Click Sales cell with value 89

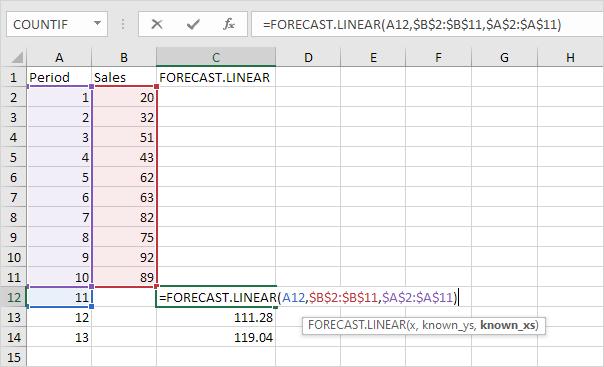[124, 277]
